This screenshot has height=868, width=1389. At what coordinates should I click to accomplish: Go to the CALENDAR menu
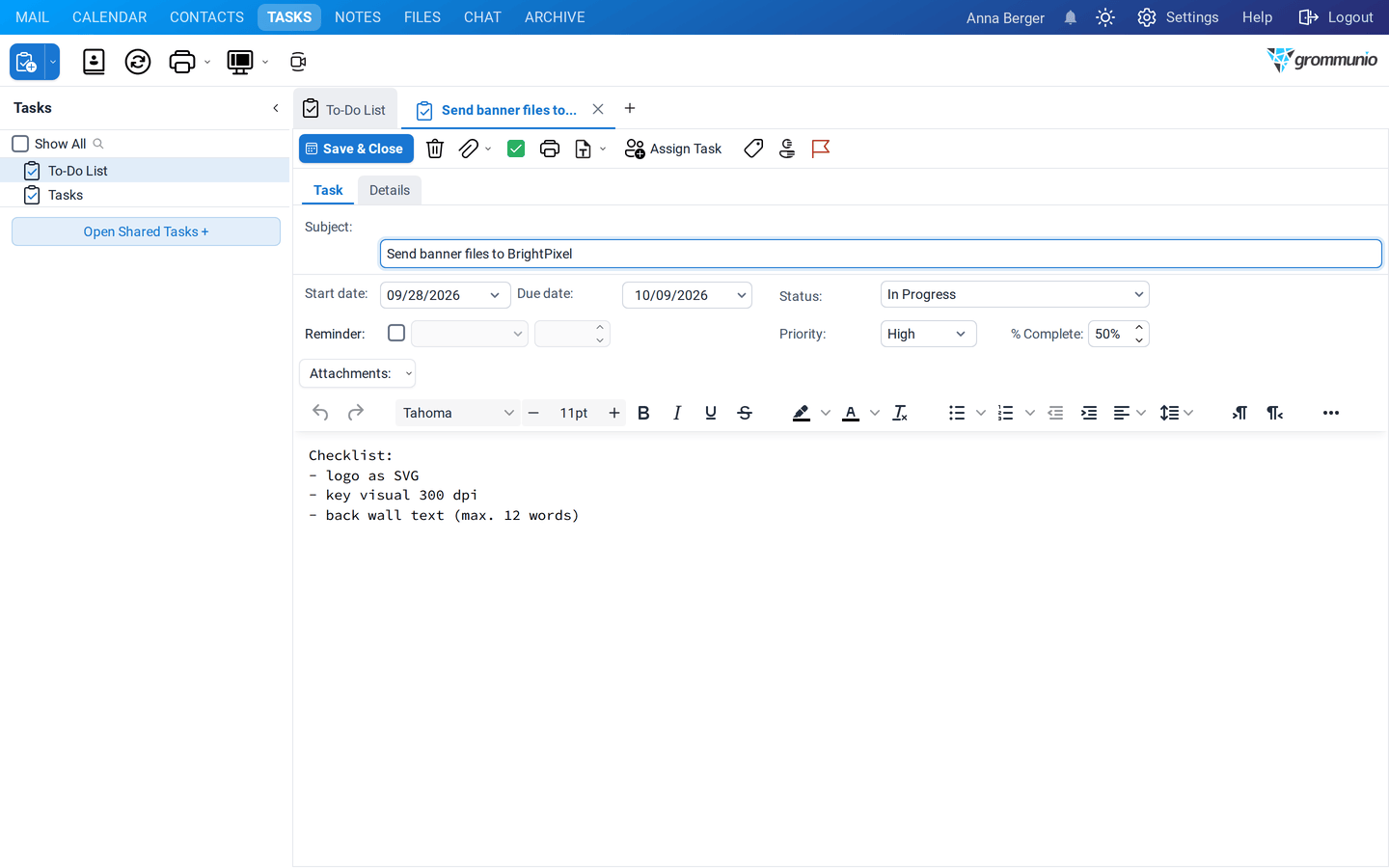coord(110,17)
